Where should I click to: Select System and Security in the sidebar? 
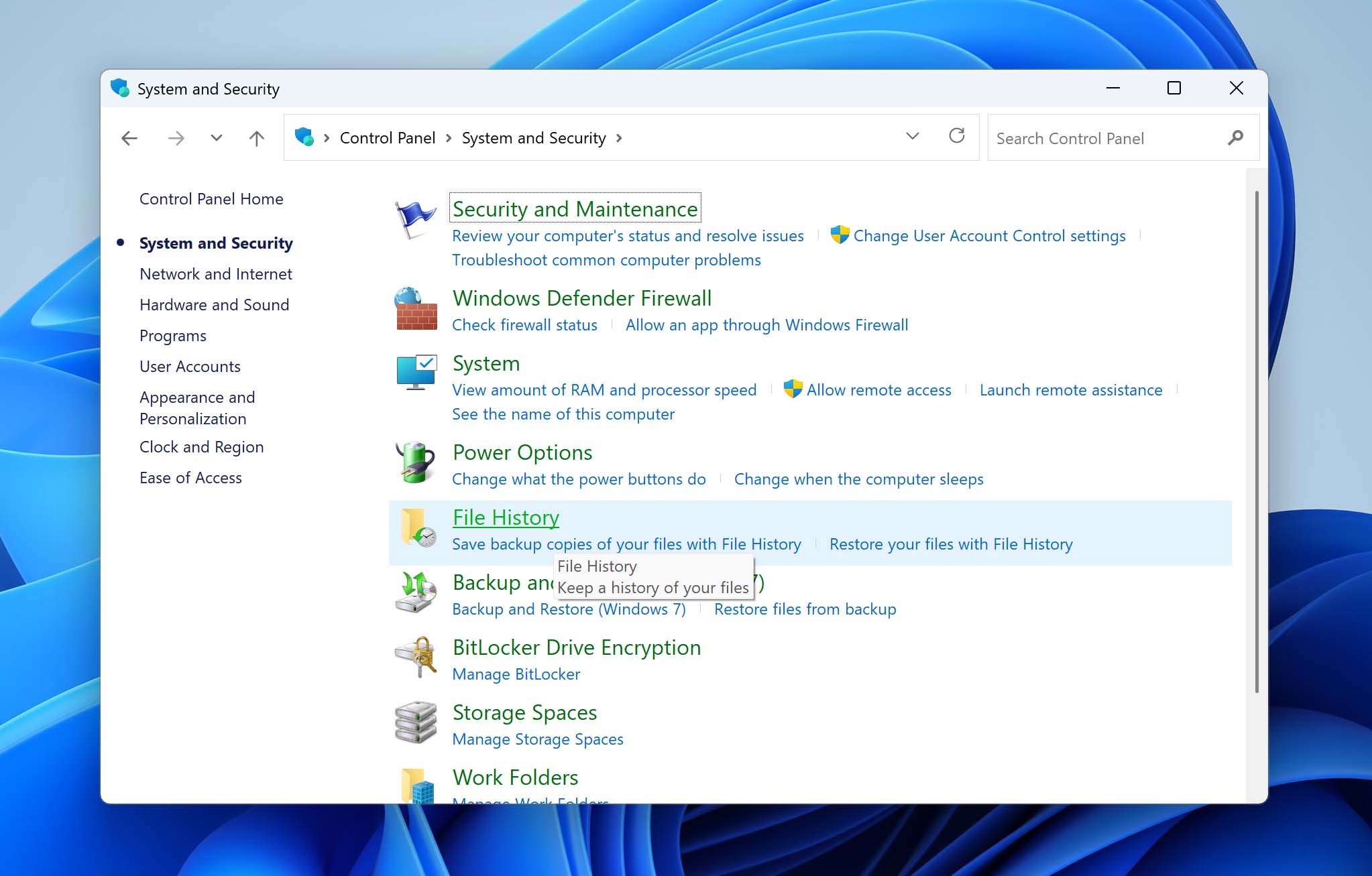point(216,243)
